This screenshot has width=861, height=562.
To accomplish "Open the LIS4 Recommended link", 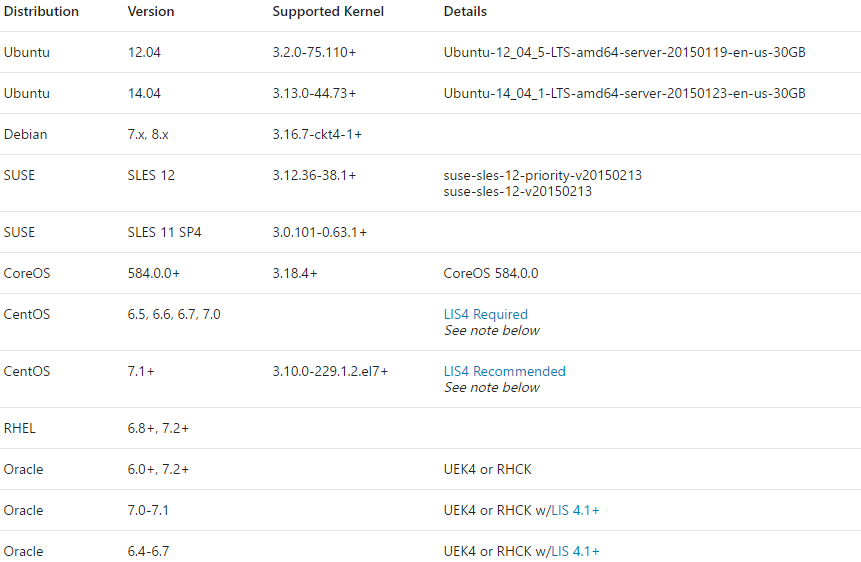I will tap(504, 371).
